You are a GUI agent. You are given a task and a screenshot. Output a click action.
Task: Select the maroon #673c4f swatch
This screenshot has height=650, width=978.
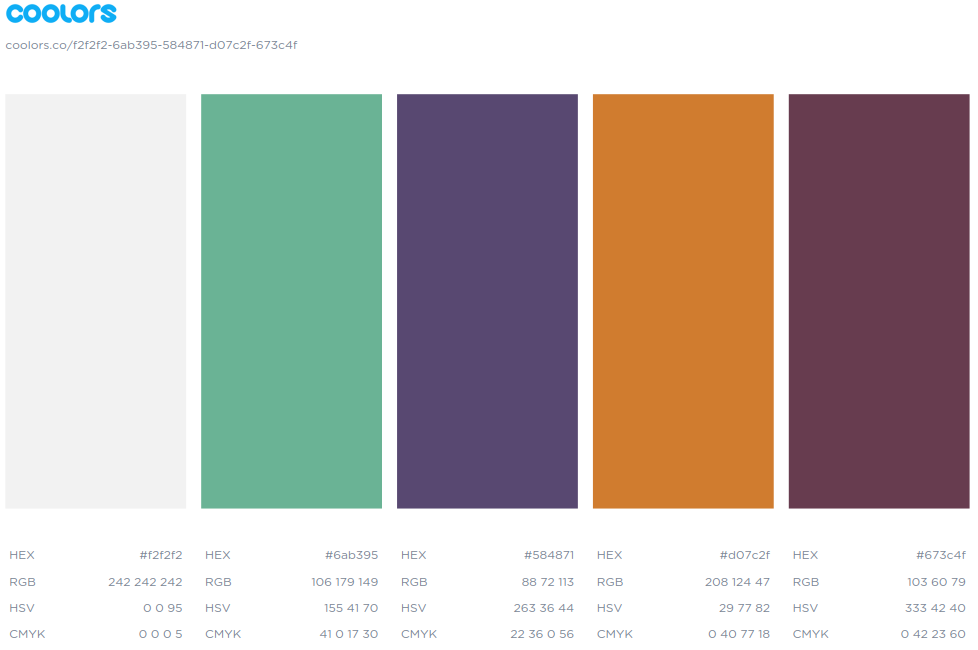[879, 301]
